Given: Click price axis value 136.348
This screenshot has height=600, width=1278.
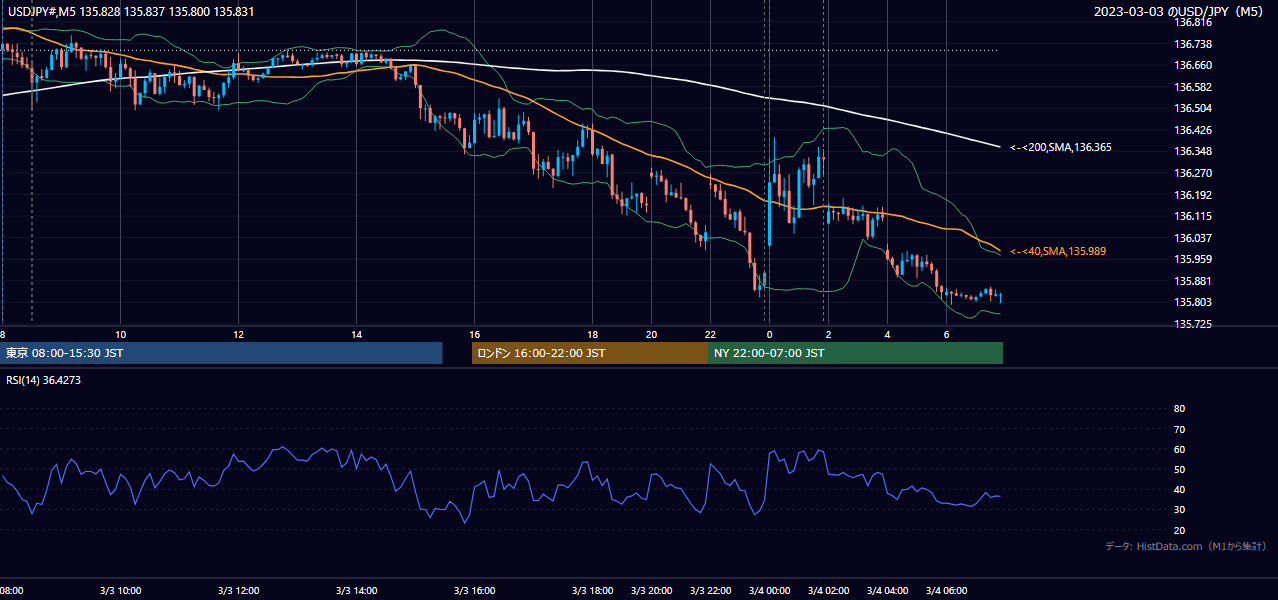Looking at the screenshot, I should (x=1192, y=151).
